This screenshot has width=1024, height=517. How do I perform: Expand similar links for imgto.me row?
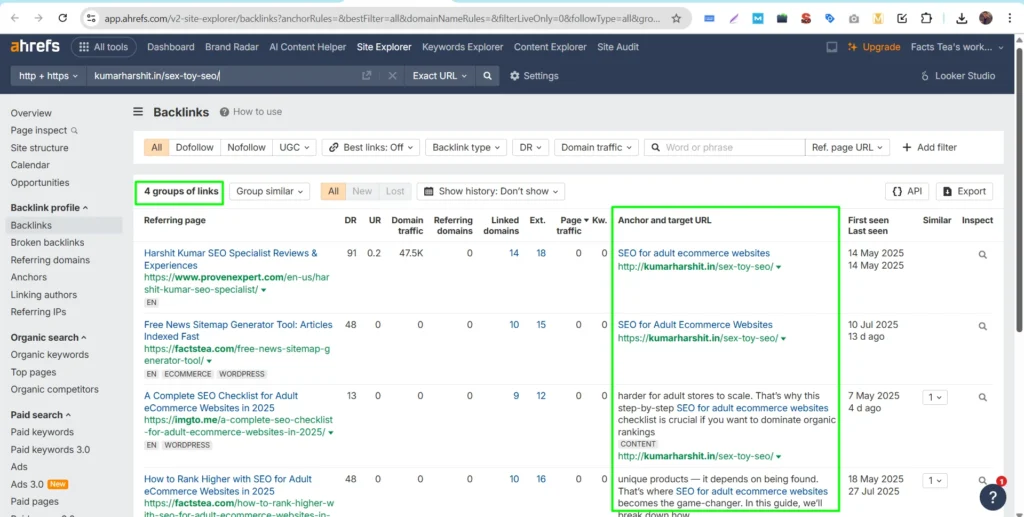click(x=935, y=397)
